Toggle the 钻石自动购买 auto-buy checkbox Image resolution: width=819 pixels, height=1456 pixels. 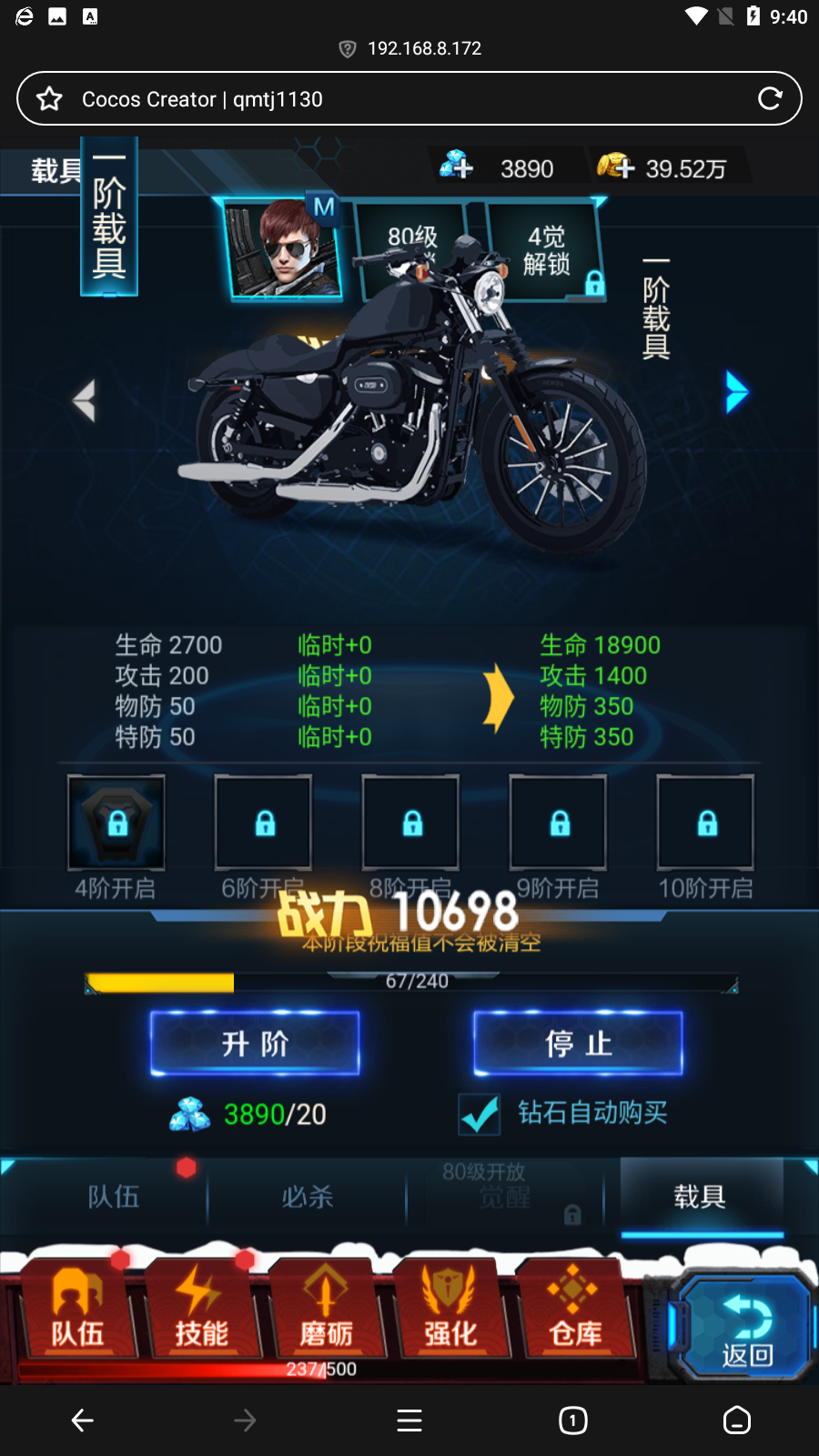pyautogui.click(x=480, y=1114)
